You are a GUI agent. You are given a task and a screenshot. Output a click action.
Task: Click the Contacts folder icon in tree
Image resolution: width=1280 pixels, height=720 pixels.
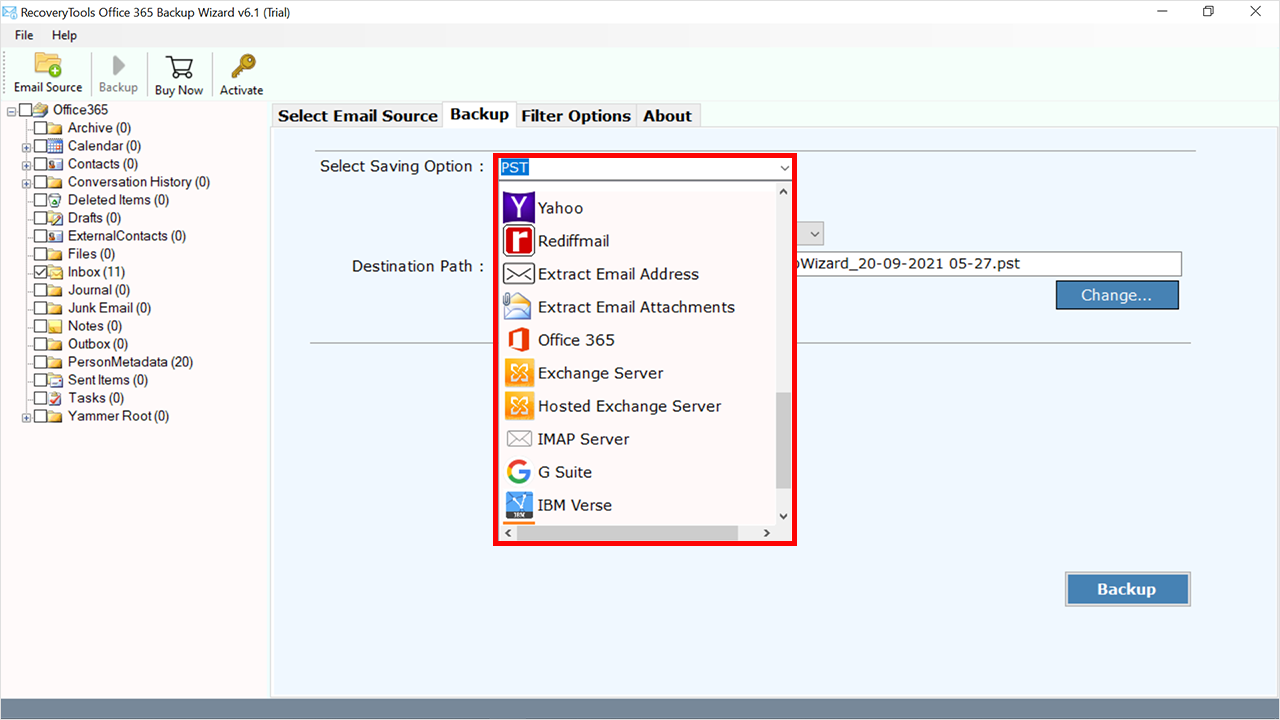[57, 164]
